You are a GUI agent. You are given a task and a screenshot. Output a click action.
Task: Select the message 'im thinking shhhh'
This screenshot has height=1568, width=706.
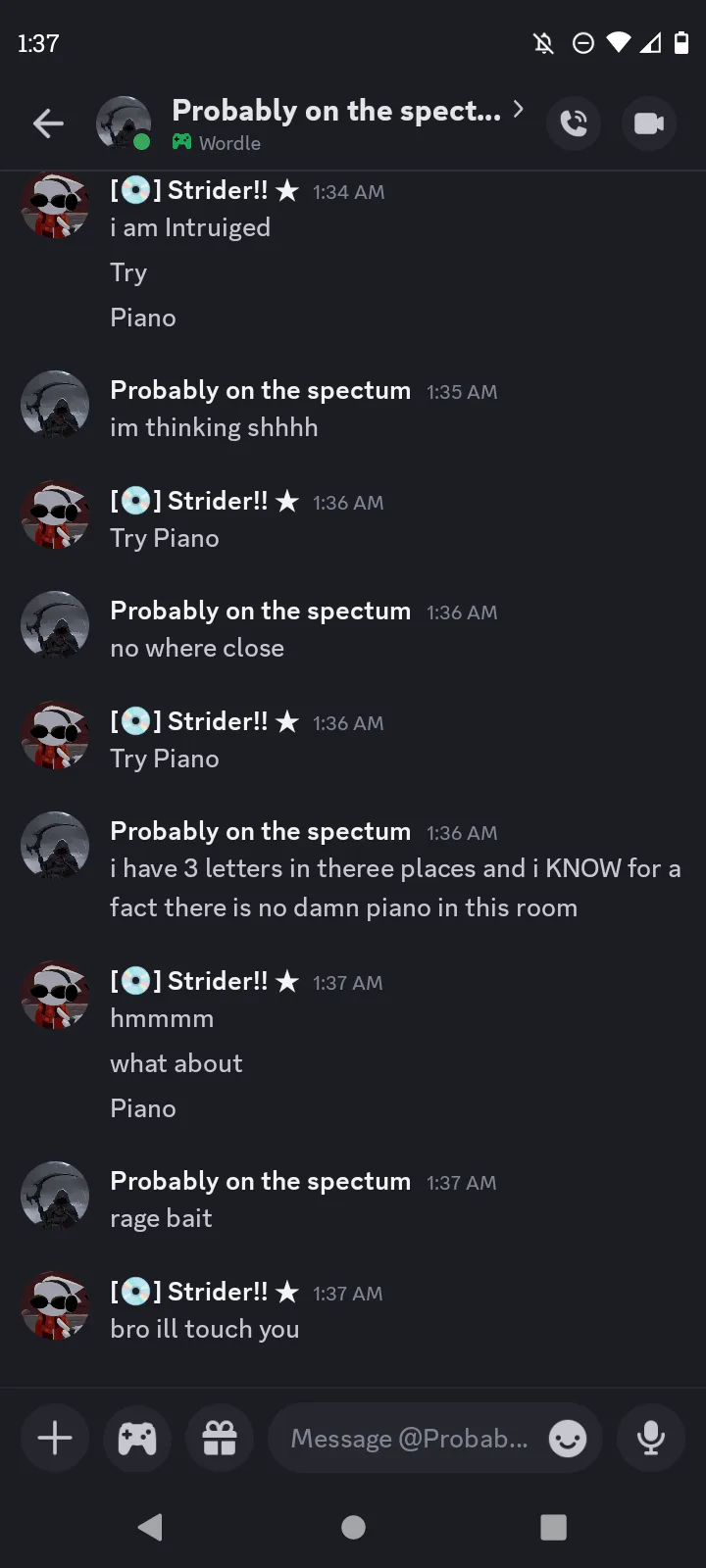coord(214,427)
